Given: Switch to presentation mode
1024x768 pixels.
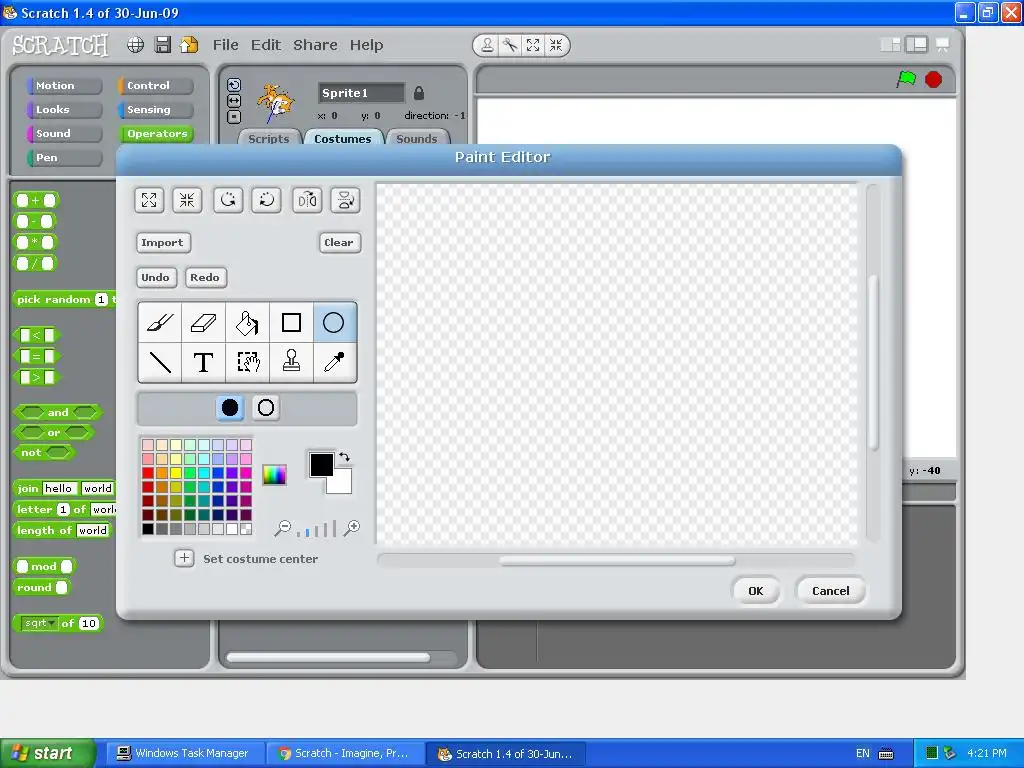Looking at the screenshot, I should click(942, 44).
